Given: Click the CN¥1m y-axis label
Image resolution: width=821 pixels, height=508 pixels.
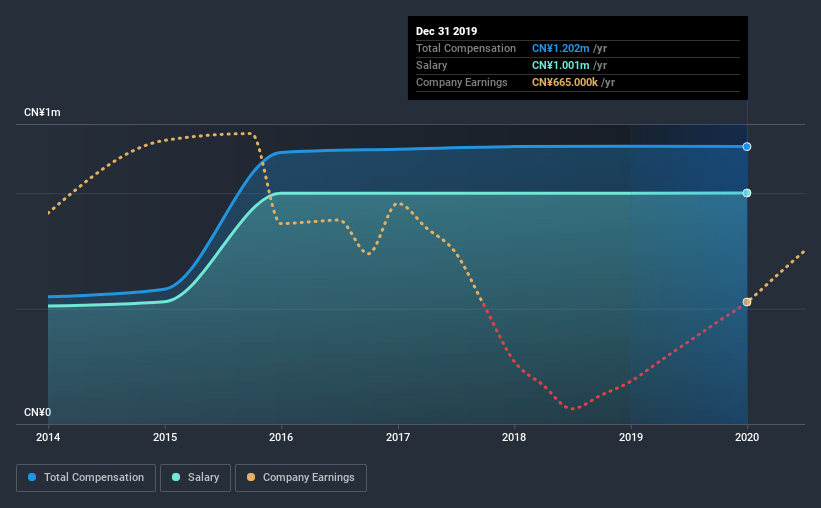Looking at the screenshot, I should (42, 113).
